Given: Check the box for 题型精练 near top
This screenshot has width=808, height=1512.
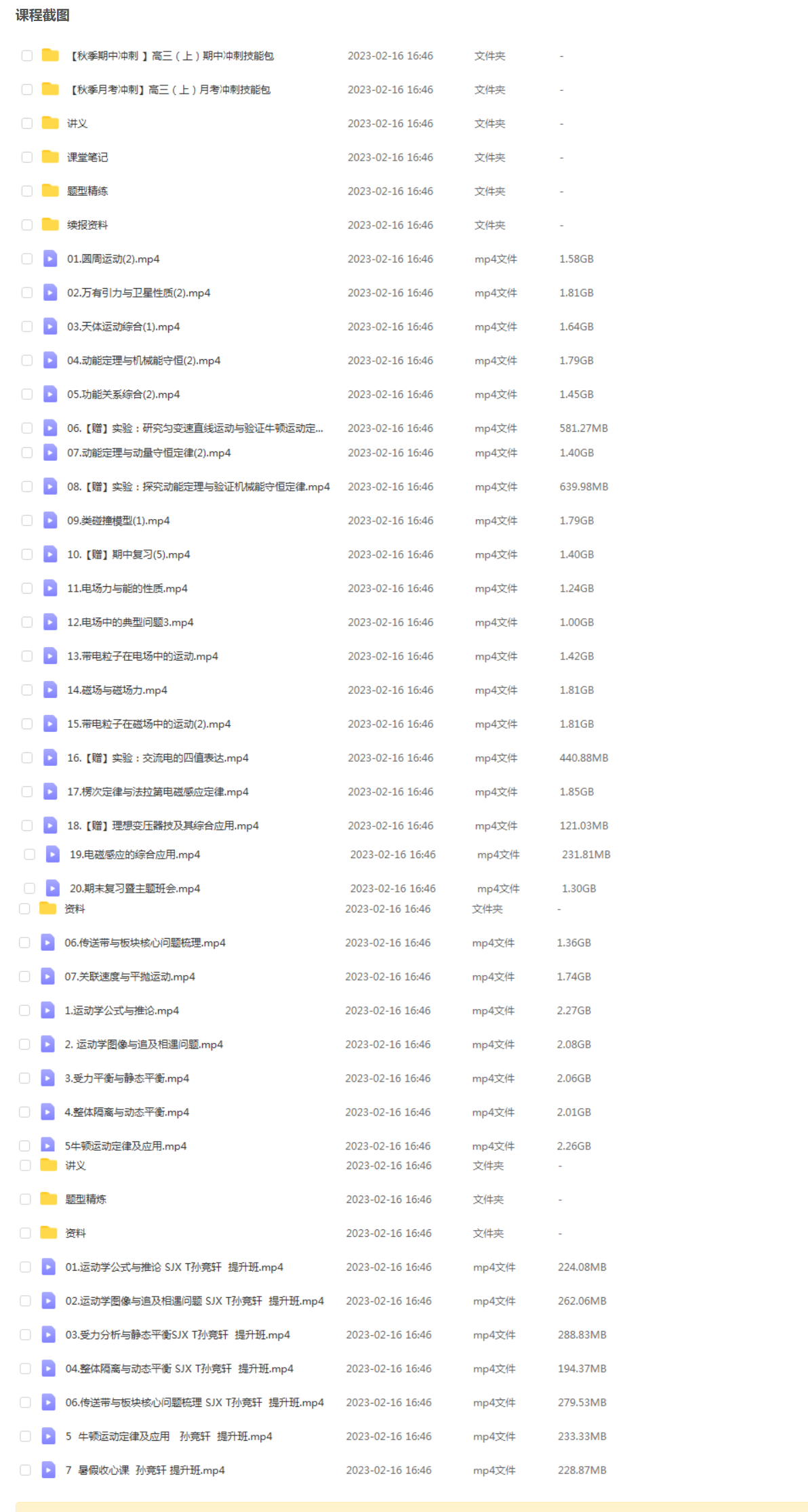Looking at the screenshot, I should (27, 191).
